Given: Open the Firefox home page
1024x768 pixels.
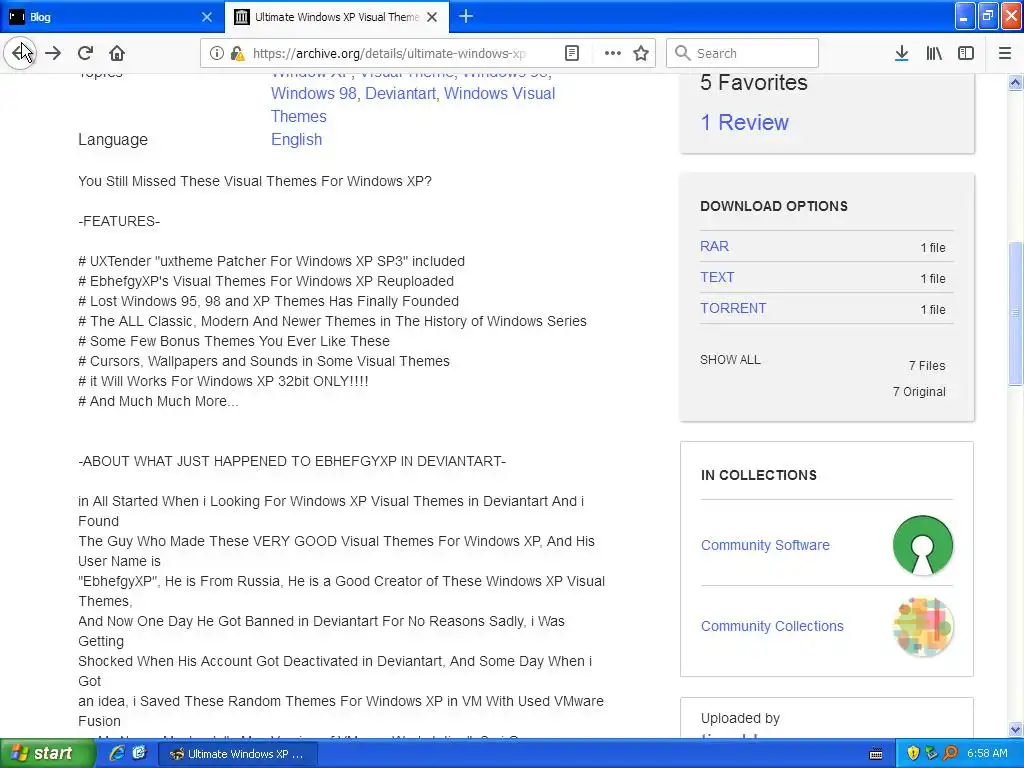Looking at the screenshot, I should [x=117, y=53].
